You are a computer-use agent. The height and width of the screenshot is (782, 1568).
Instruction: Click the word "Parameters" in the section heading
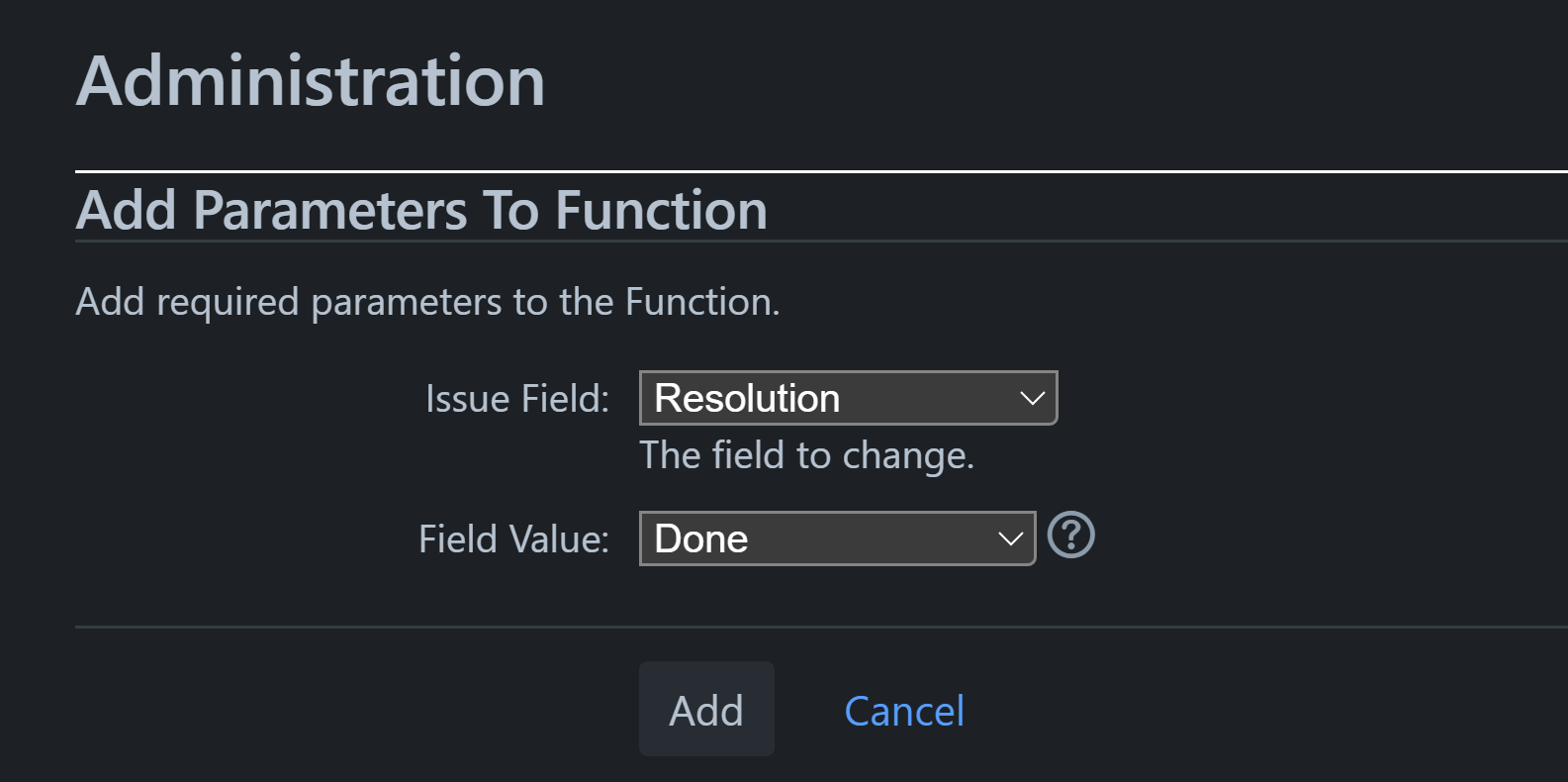pyautogui.click(x=329, y=210)
